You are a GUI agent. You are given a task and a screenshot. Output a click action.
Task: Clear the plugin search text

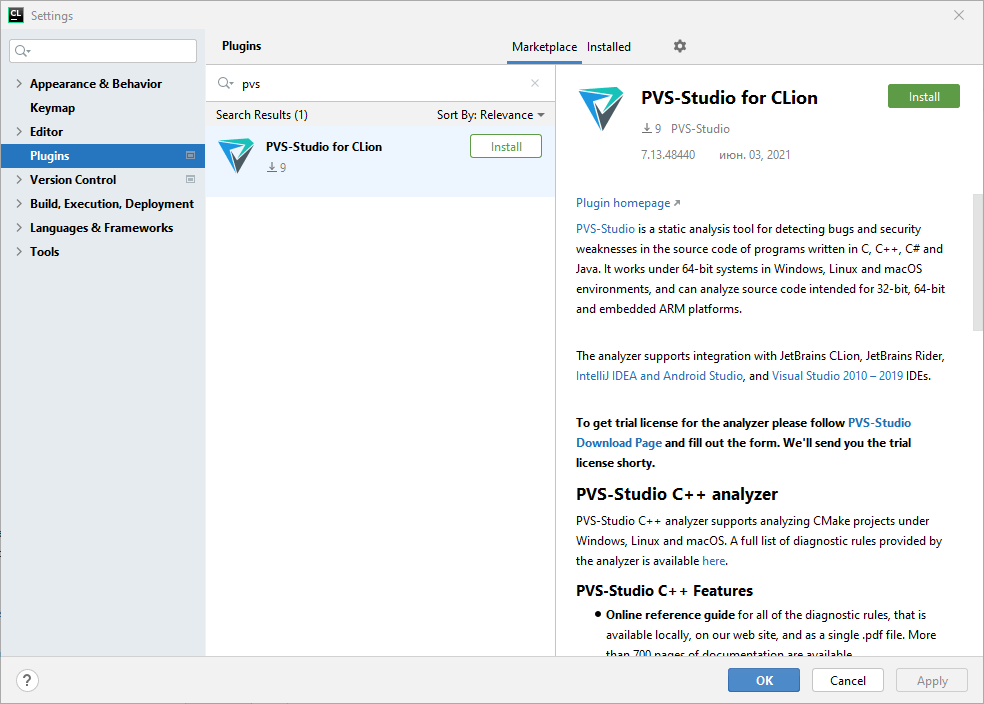535,84
